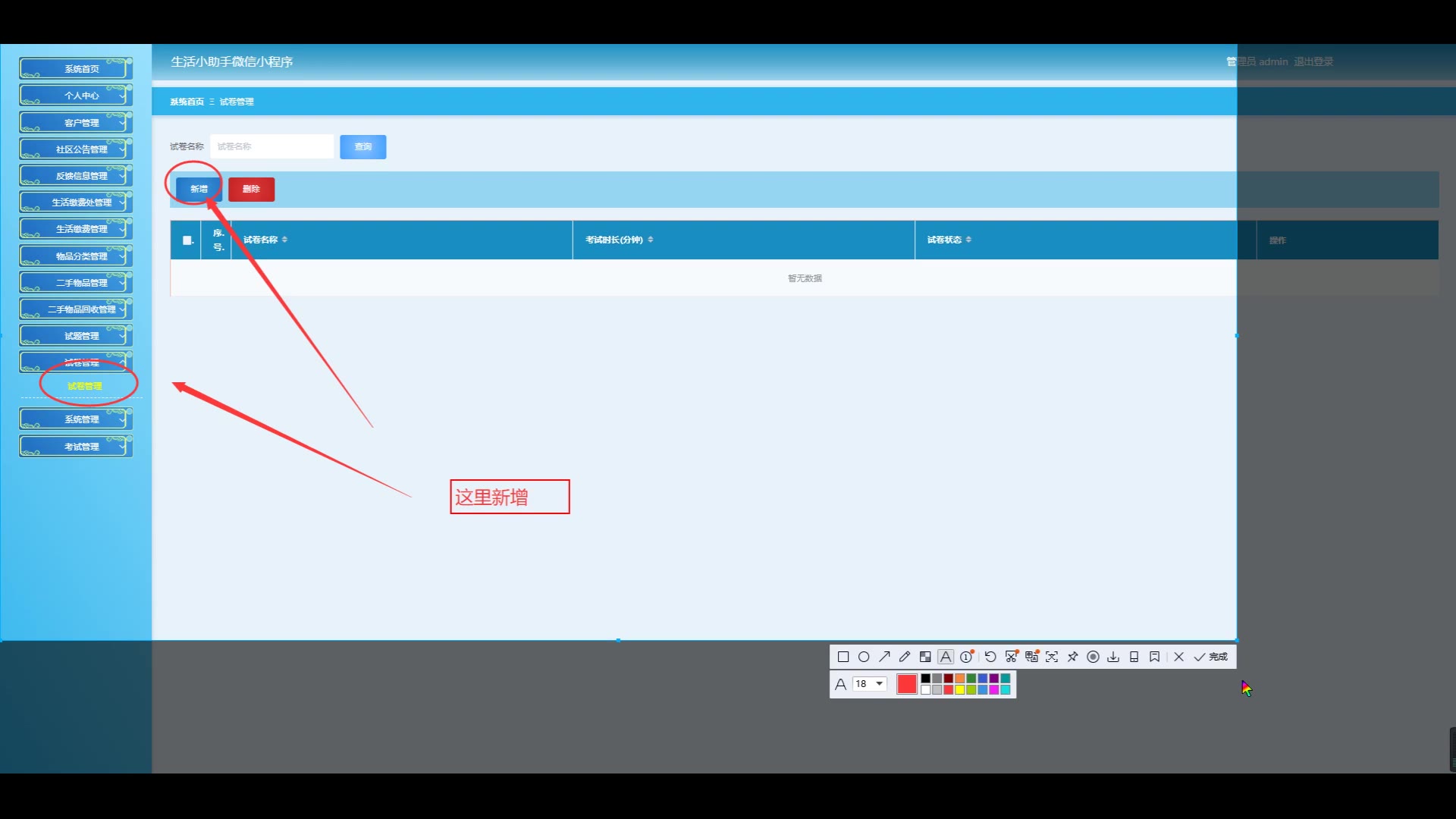Expand 生活缴费处管理 sidebar menu
Image resolution: width=1456 pixels, height=819 pixels.
click(x=76, y=202)
